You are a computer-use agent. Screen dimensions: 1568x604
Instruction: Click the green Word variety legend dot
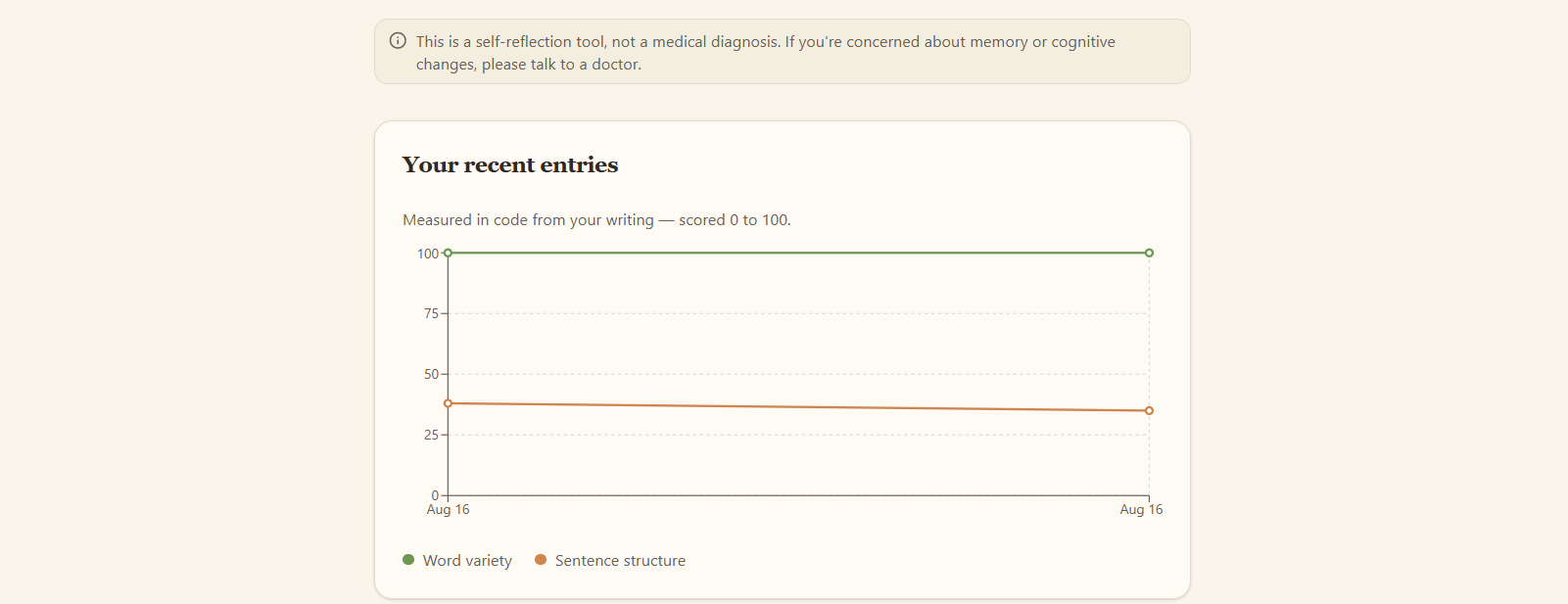coord(408,560)
